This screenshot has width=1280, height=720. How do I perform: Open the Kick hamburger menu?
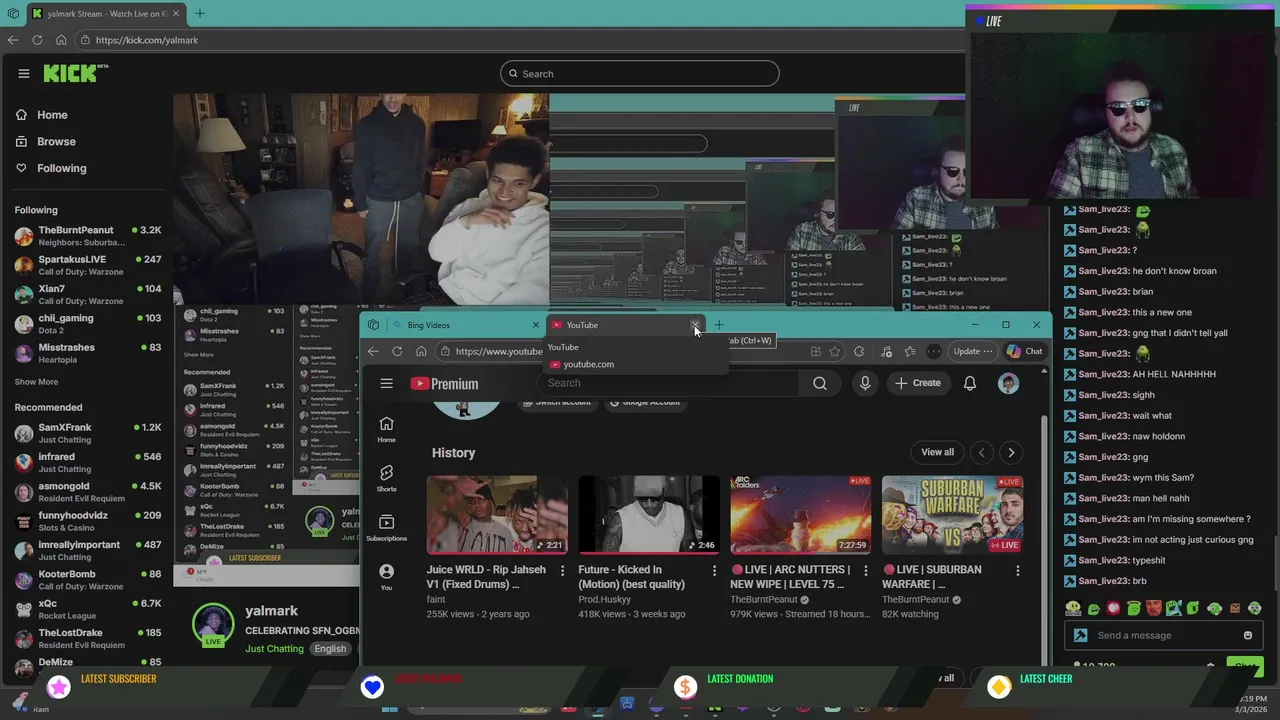coord(24,73)
